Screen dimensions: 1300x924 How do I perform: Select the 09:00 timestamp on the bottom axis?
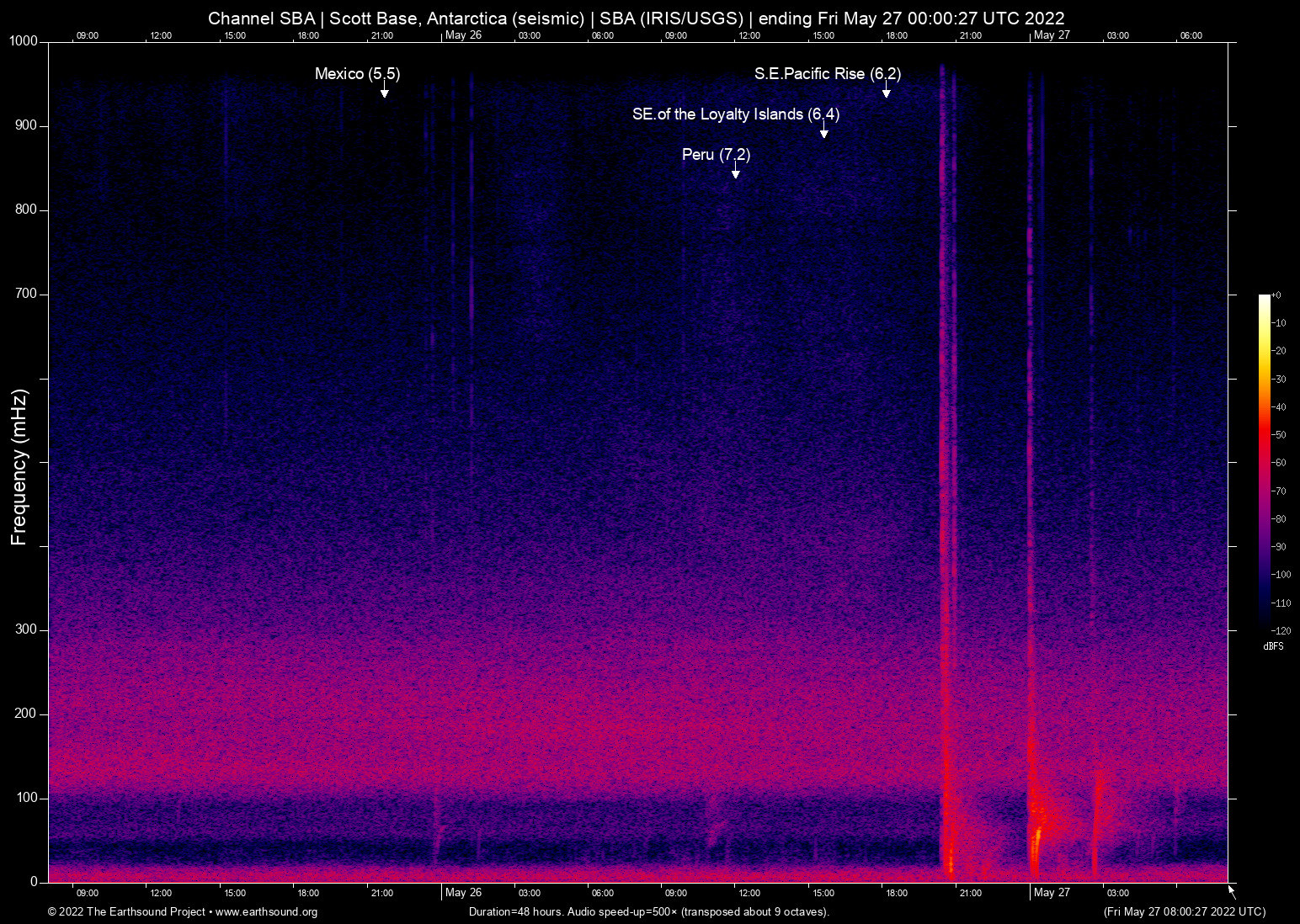(x=87, y=893)
